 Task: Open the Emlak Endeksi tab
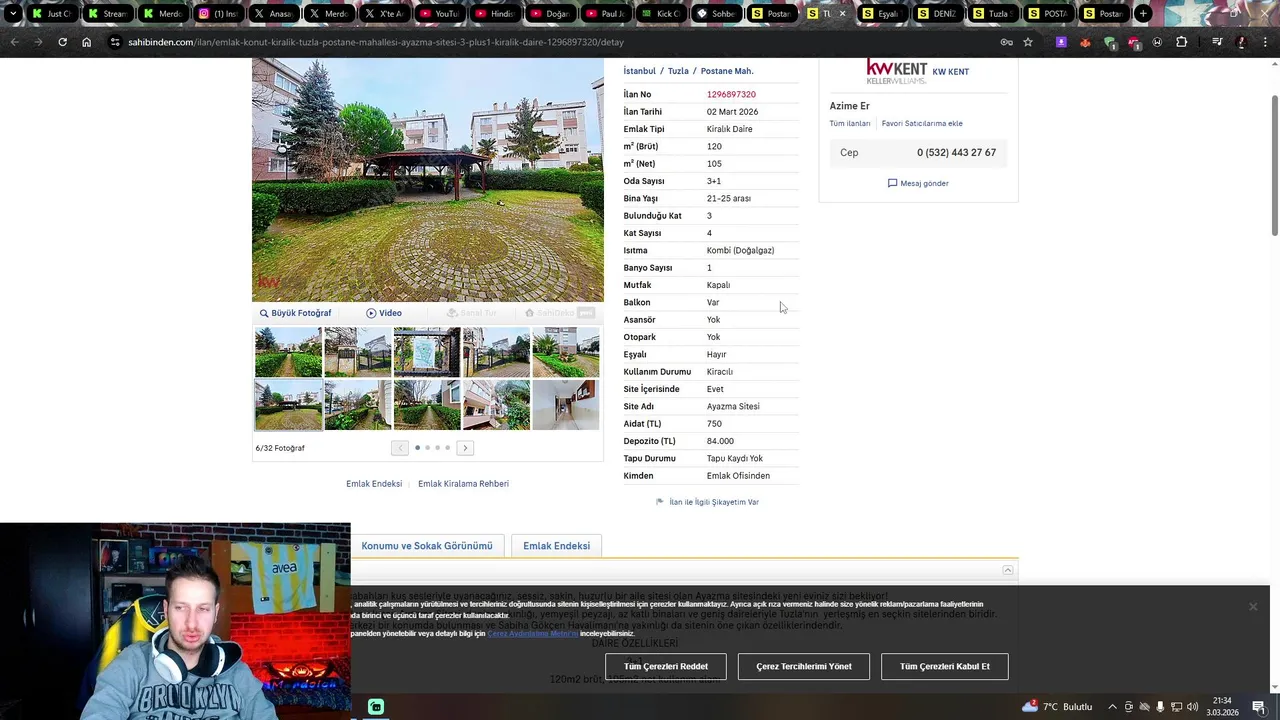pyautogui.click(x=556, y=546)
